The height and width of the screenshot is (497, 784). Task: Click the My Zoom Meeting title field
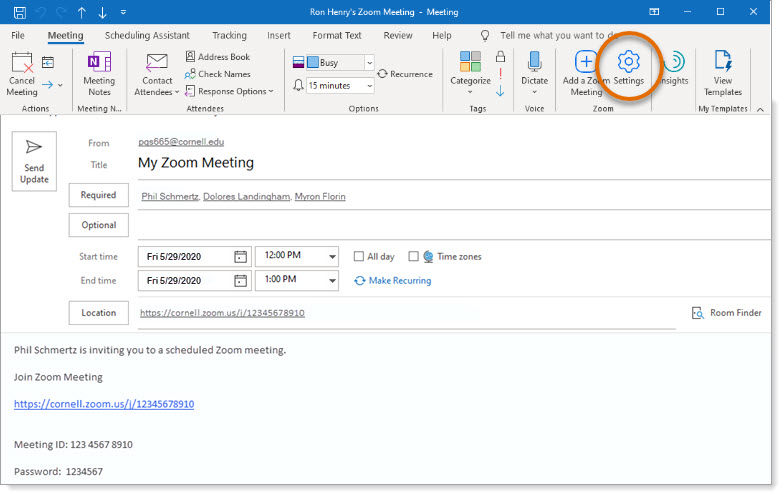coord(454,163)
